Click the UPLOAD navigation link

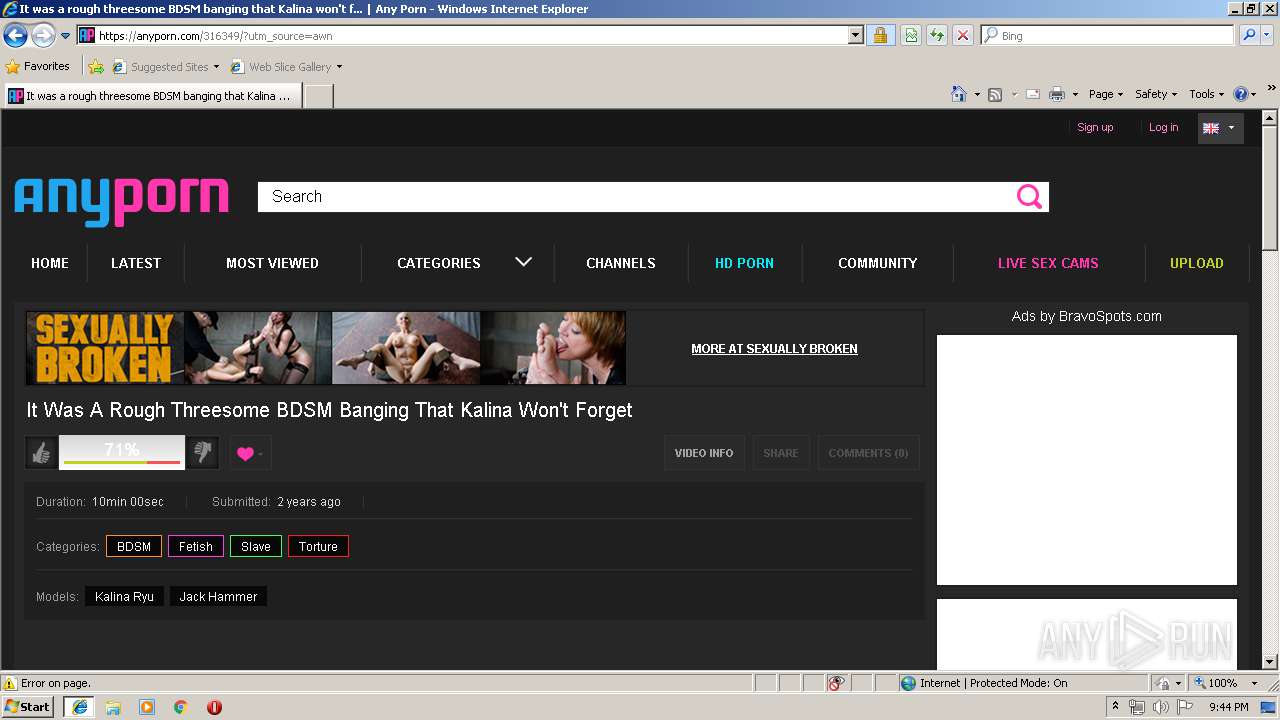coord(1197,263)
